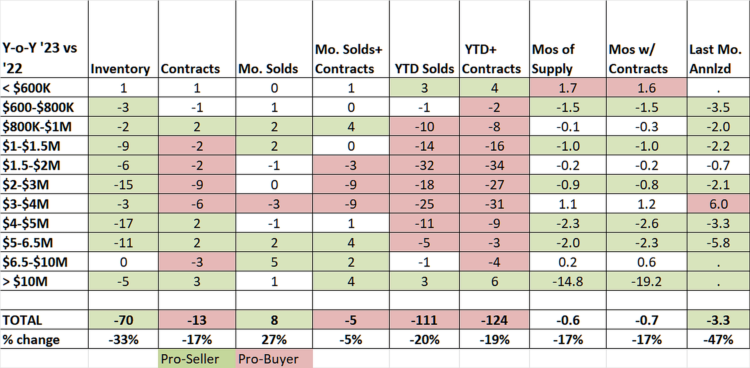Click the -111 total YTD Solds cell
750x368 pixels.
pos(424,320)
